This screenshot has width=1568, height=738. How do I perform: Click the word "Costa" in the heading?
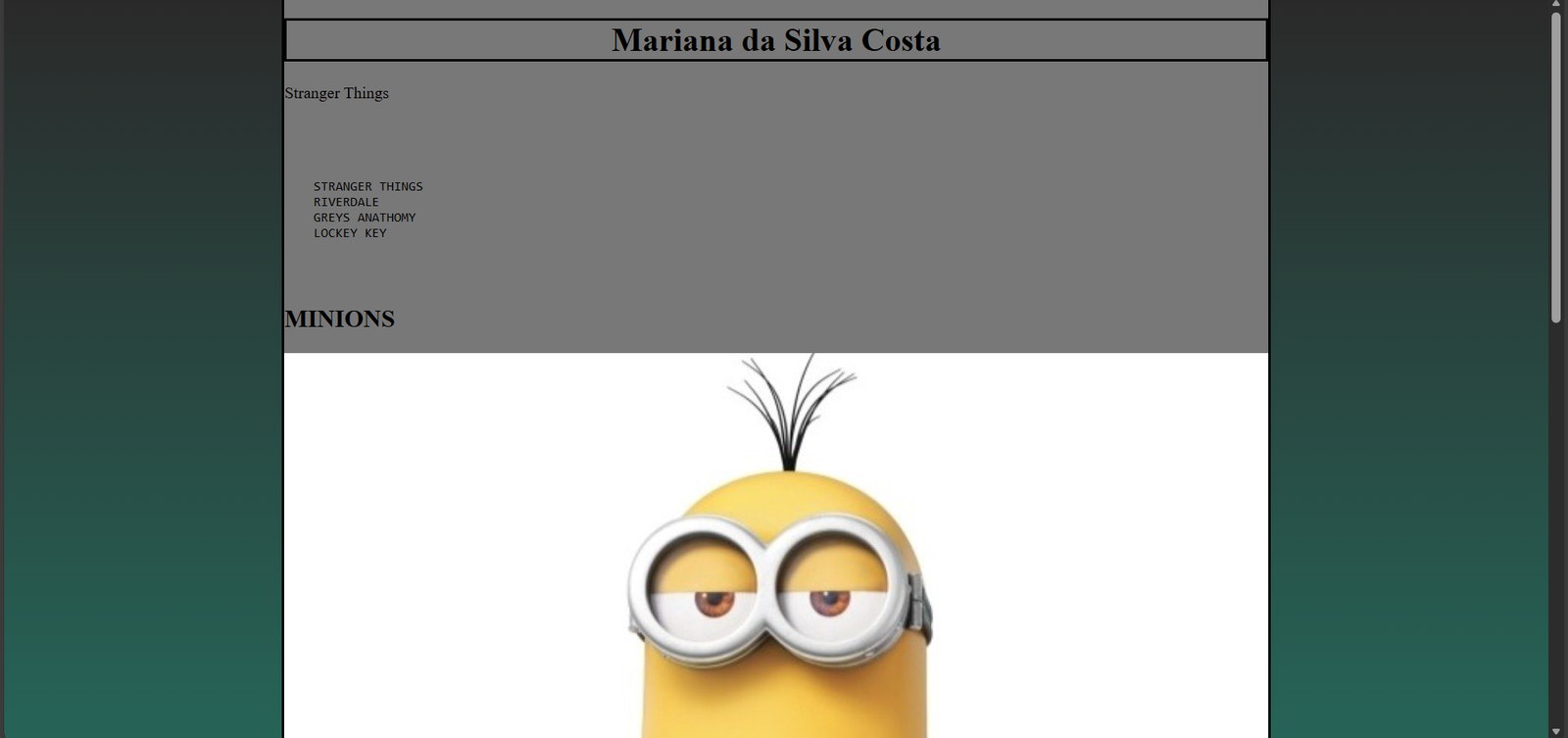click(x=901, y=40)
